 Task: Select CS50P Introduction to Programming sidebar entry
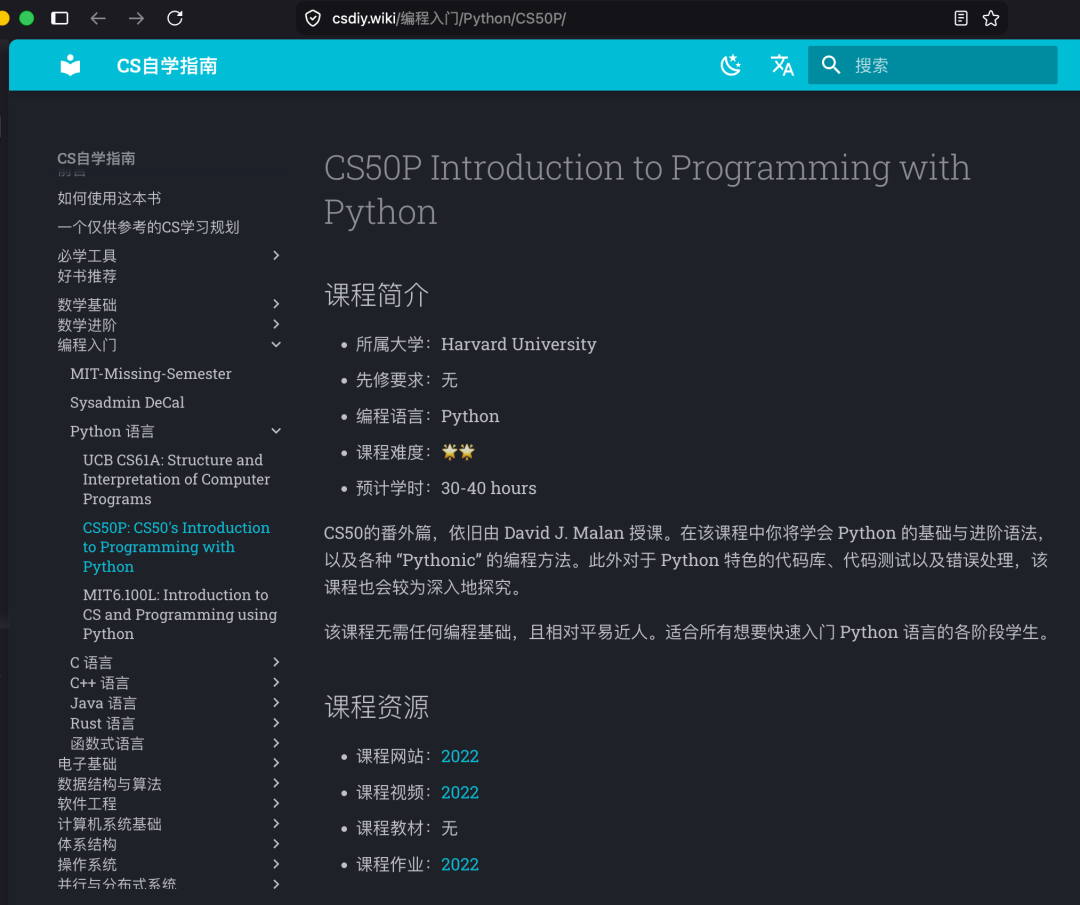pos(176,547)
